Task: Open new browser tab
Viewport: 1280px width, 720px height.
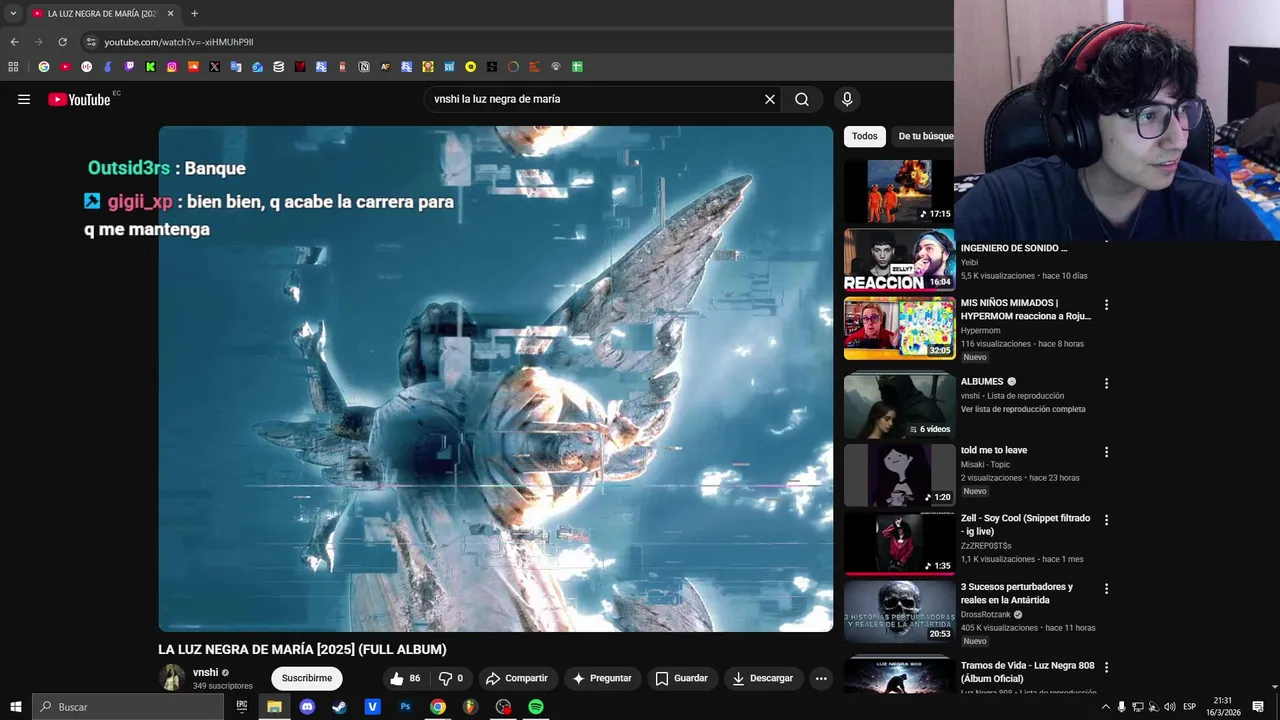Action: click(x=194, y=14)
